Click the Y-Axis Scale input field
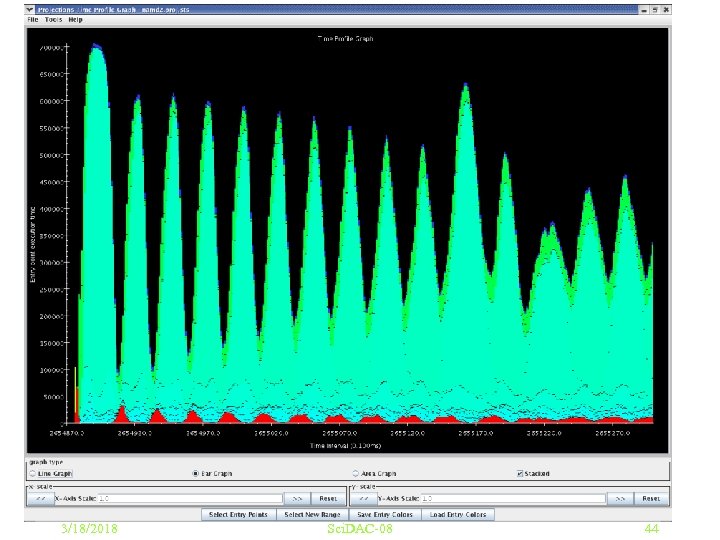720x540 pixels. click(515, 497)
